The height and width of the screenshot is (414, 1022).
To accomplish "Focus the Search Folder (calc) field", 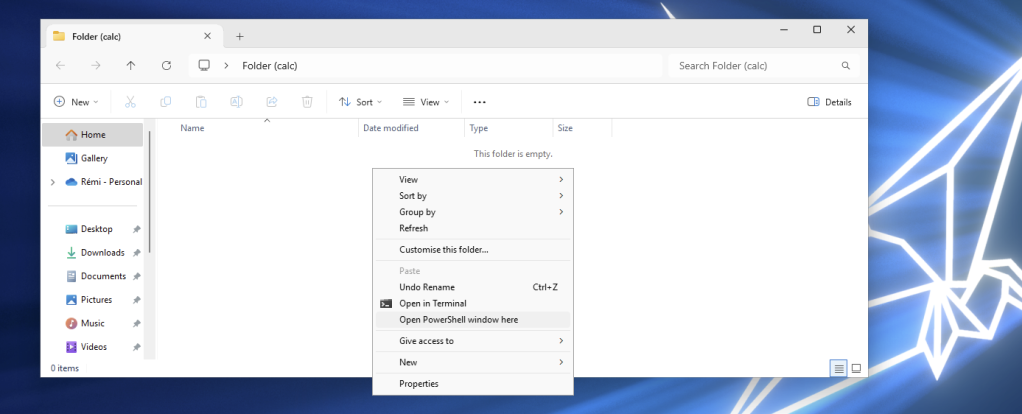I will pyautogui.click(x=764, y=66).
